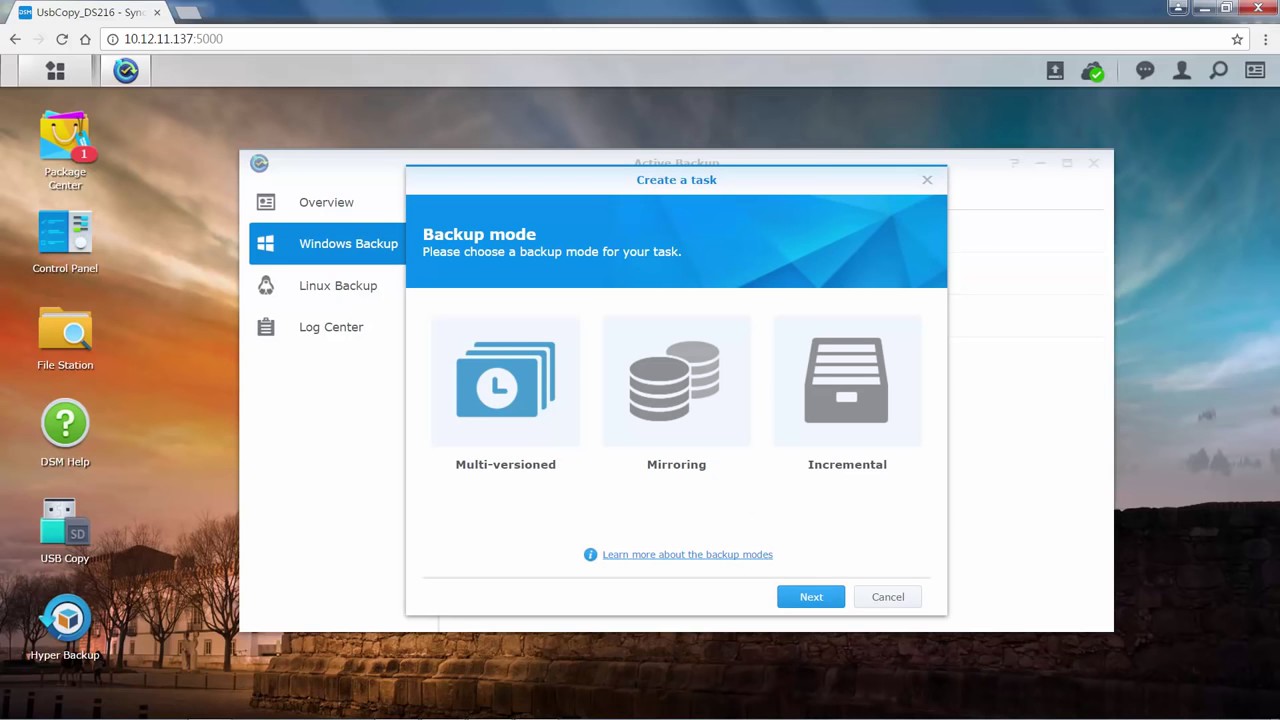Select Windows Backup in the sidebar
Viewport: 1280px width, 720px height.
(x=327, y=244)
